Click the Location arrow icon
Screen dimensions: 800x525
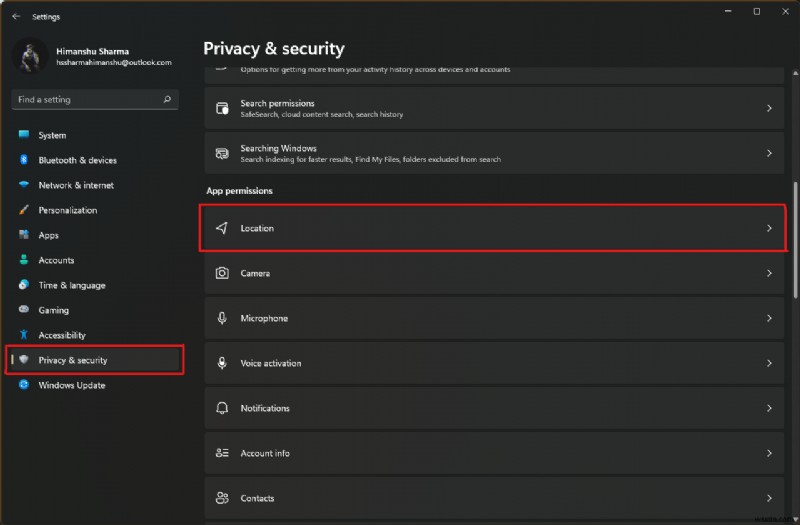[222, 228]
